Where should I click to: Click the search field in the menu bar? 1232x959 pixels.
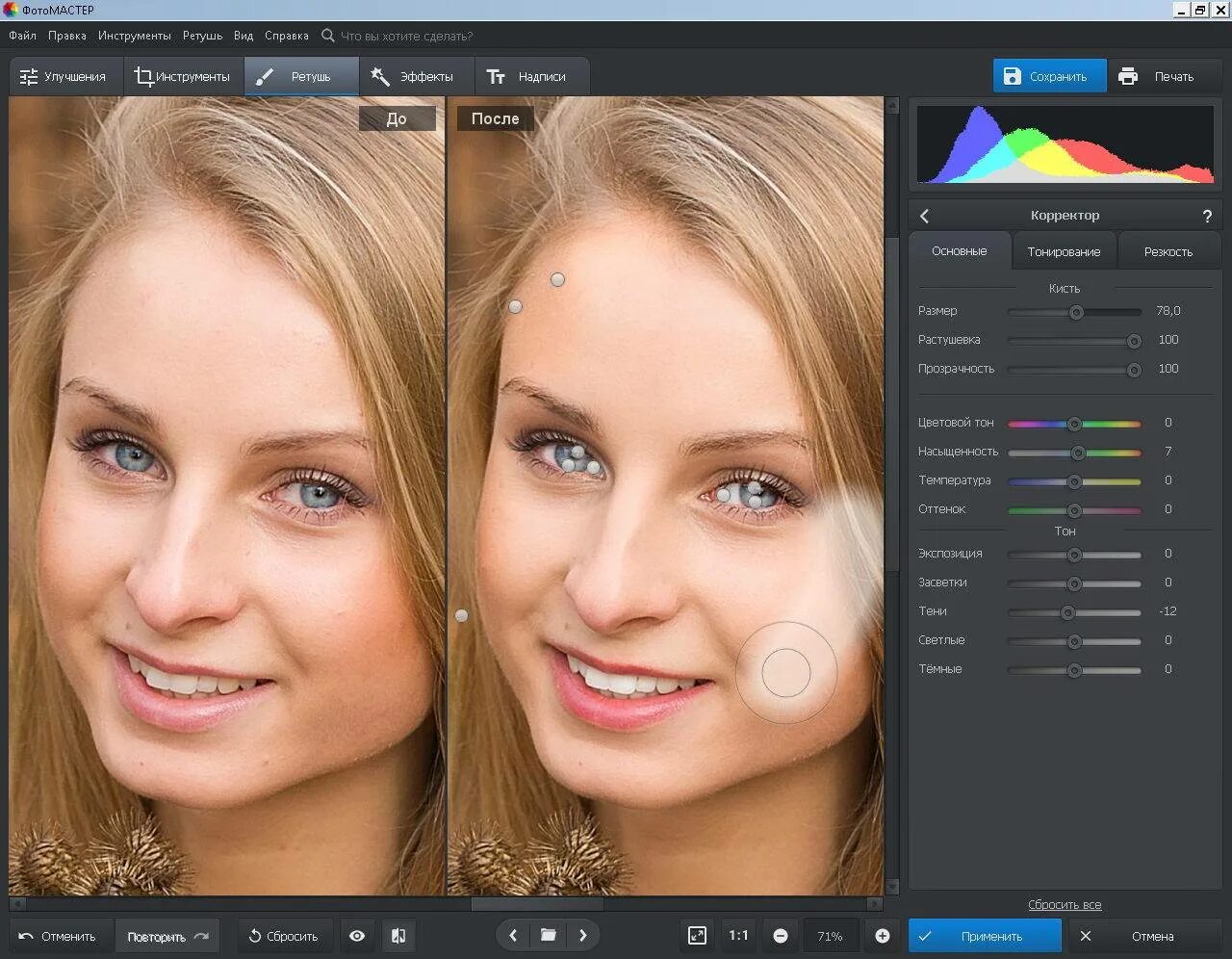click(x=406, y=36)
